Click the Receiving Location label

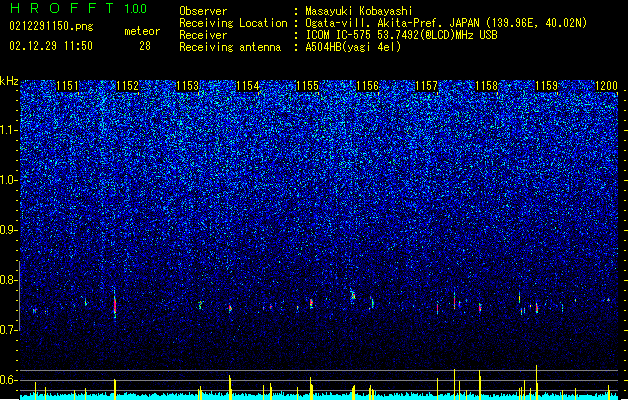click(233, 23)
